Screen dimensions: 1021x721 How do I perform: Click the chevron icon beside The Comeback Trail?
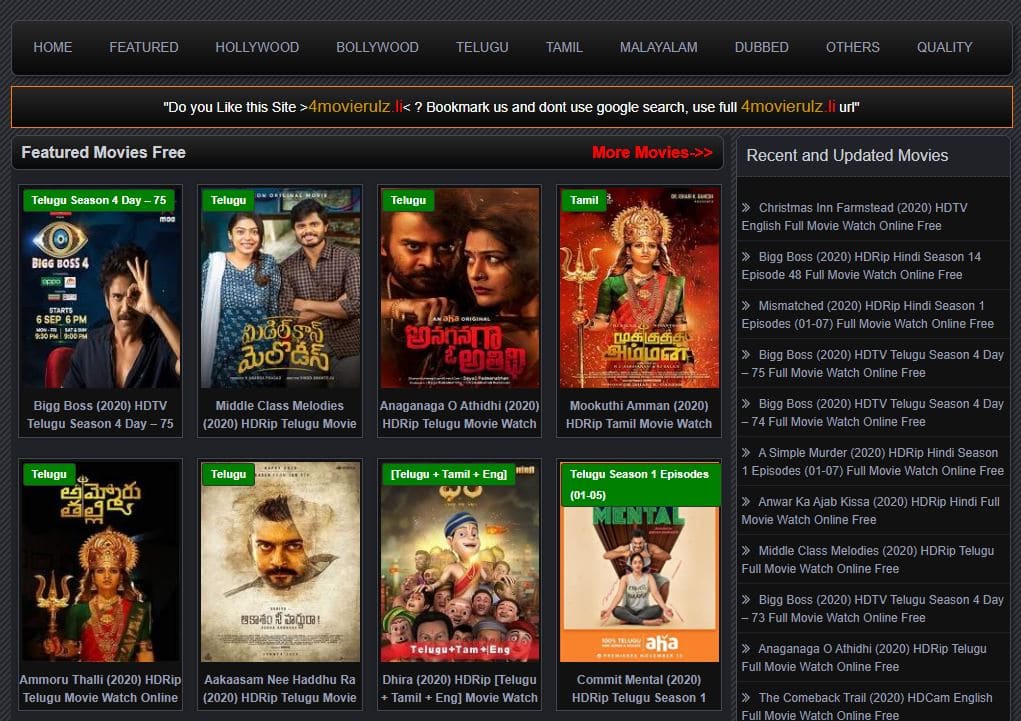[746, 698]
